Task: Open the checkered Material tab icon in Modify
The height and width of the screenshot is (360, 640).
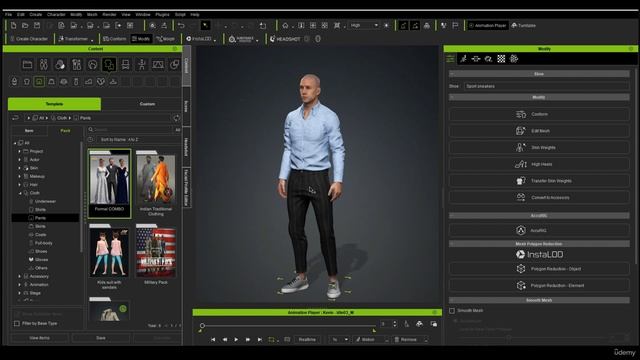Action: (501, 59)
